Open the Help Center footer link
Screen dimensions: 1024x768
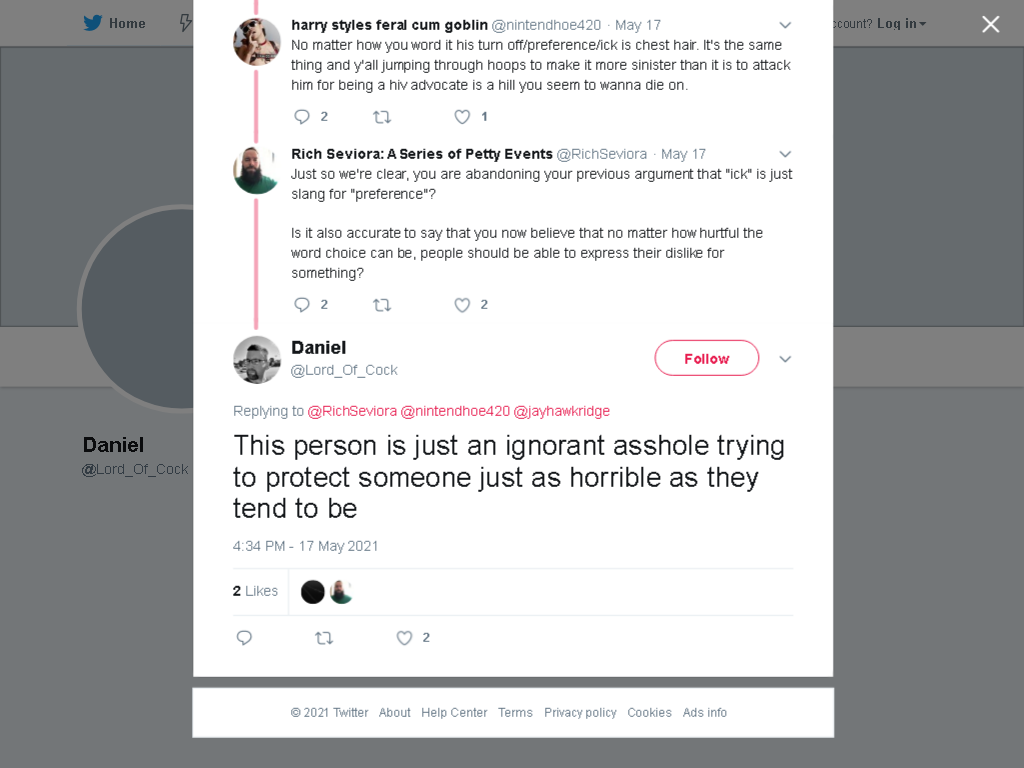[454, 712]
